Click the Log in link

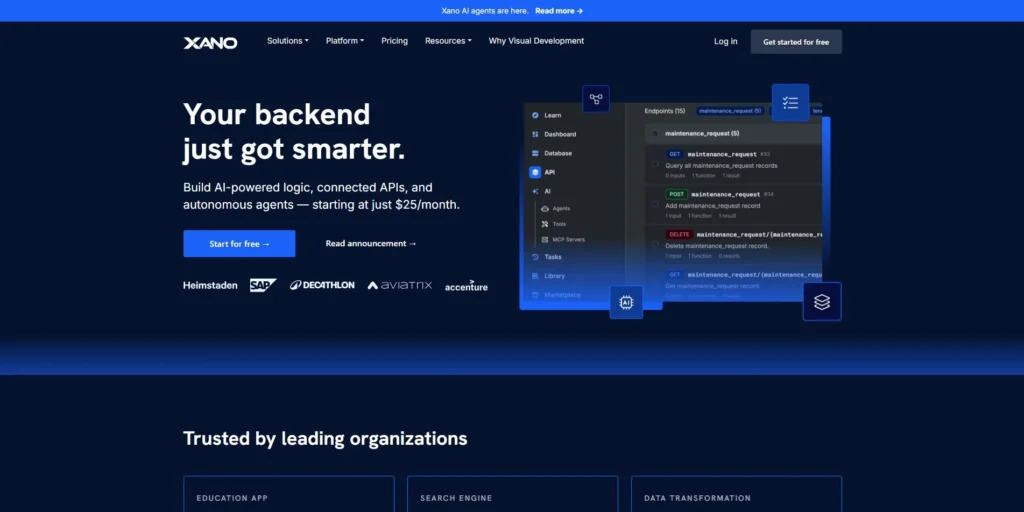click(x=726, y=41)
